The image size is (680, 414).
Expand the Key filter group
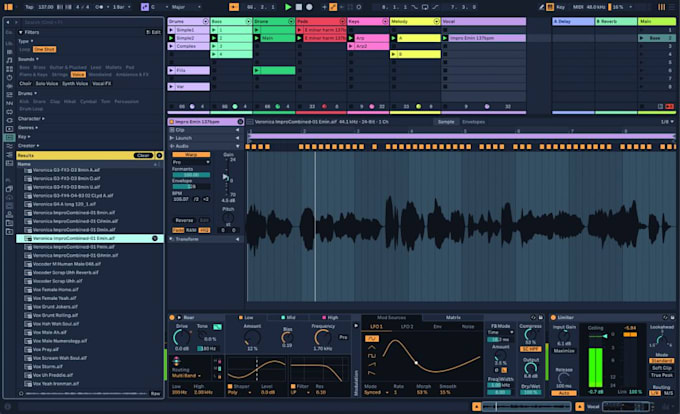click(24, 137)
